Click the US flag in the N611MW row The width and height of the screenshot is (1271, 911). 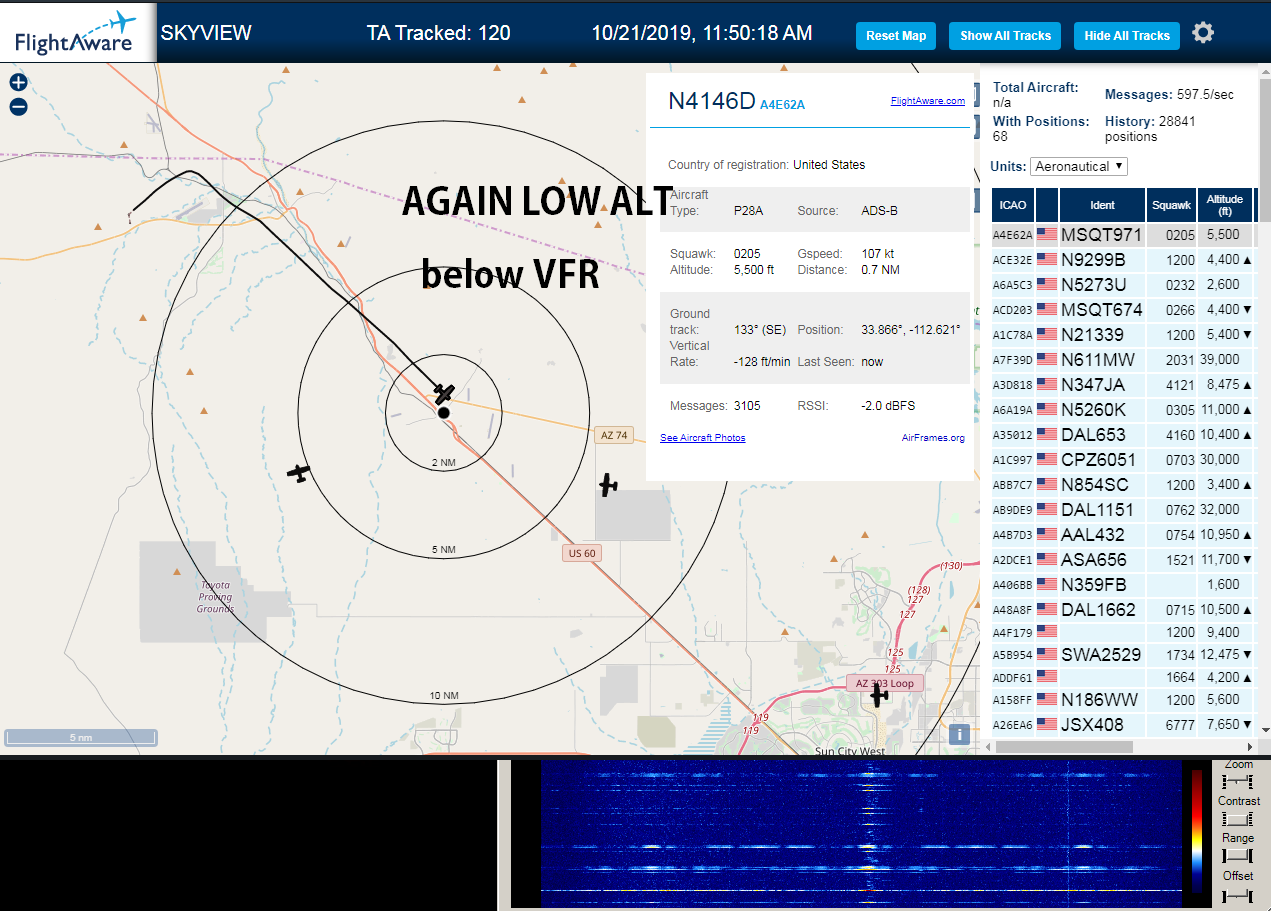[1047, 360]
